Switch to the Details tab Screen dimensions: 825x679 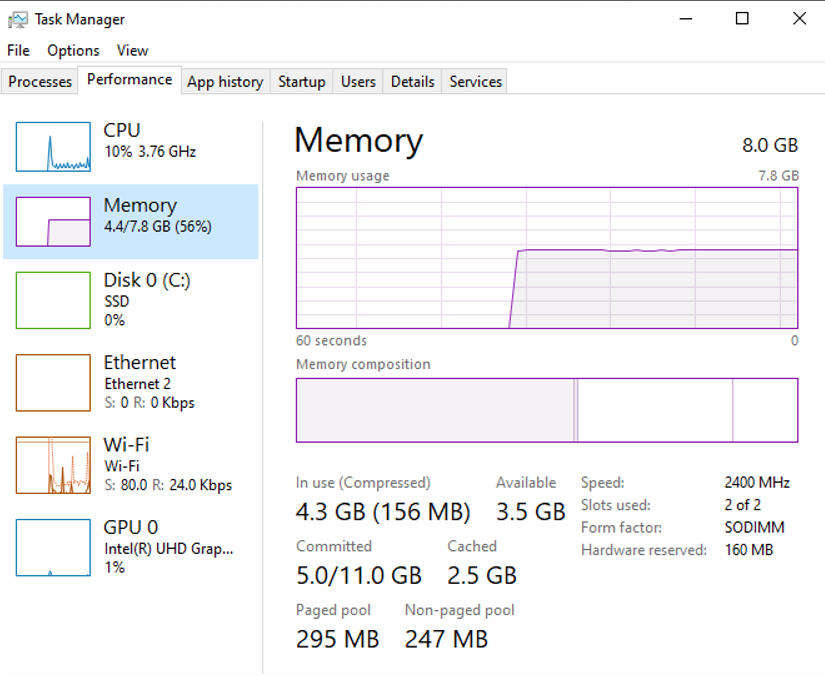(x=412, y=82)
